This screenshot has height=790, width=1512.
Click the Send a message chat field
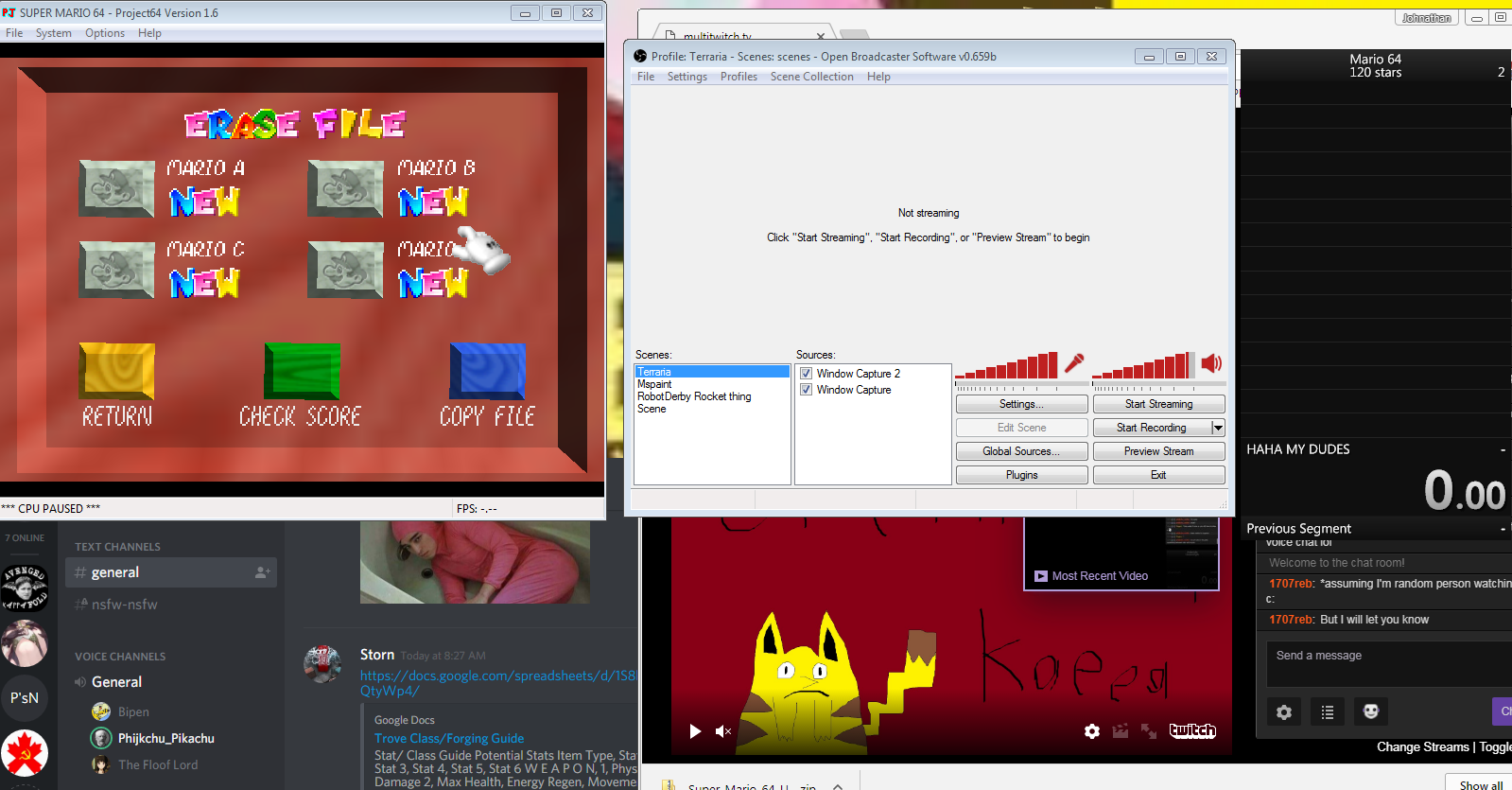pyautogui.click(x=1389, y=664)
